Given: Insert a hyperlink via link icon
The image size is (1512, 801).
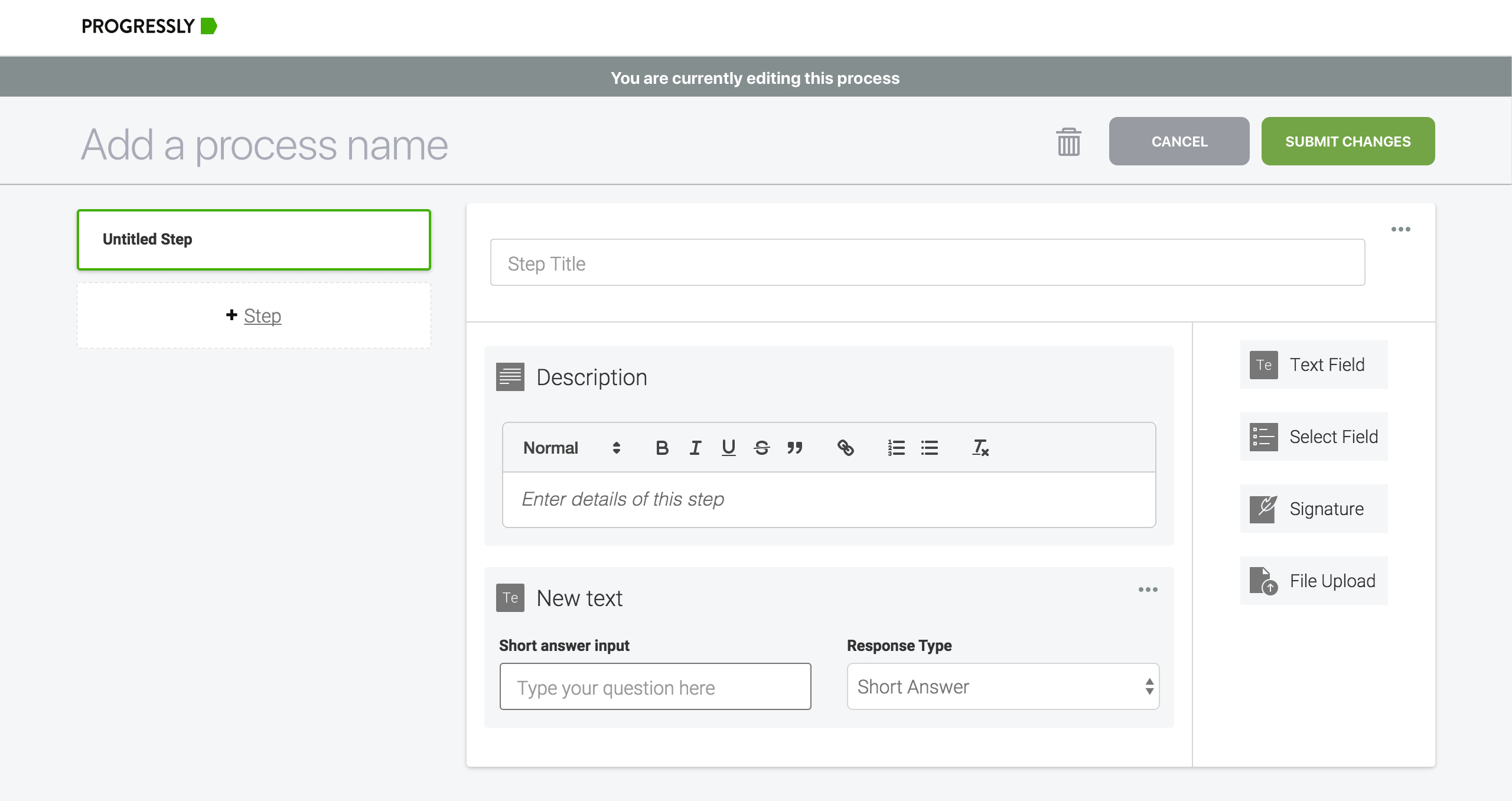Looking at the screenshot, I should click(845, 448).
